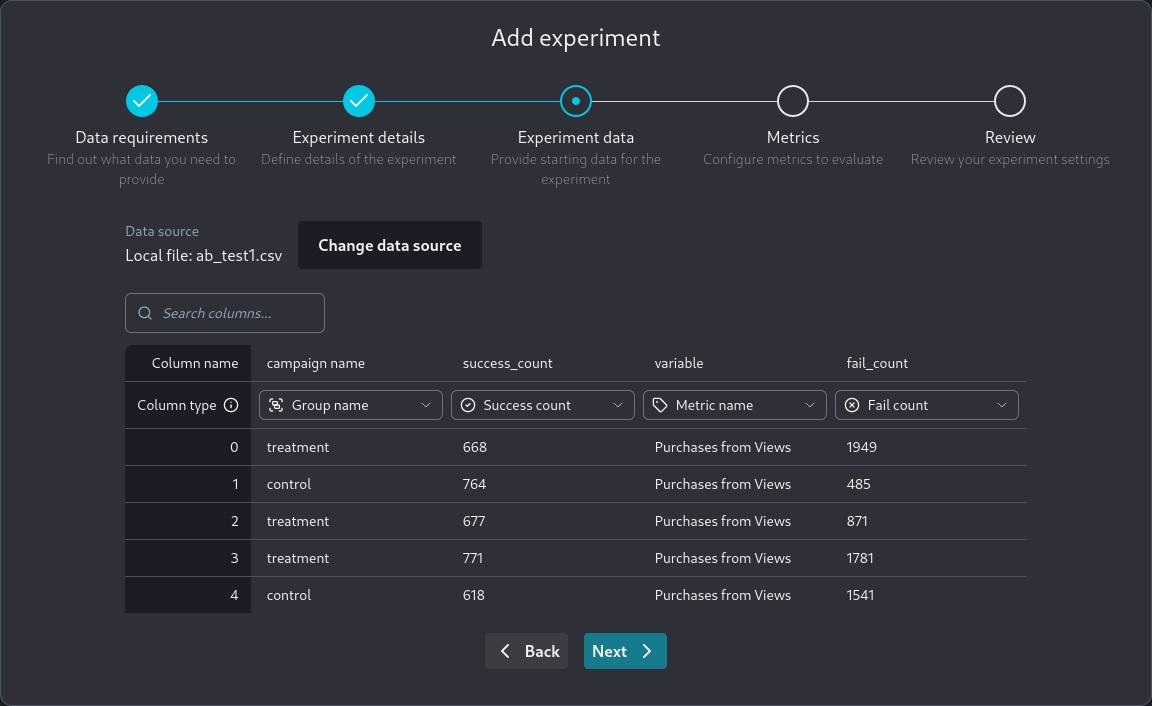1152x706 pixels.
Task: Click the Metric name tag icon
Action: click(x=660, y=405)
